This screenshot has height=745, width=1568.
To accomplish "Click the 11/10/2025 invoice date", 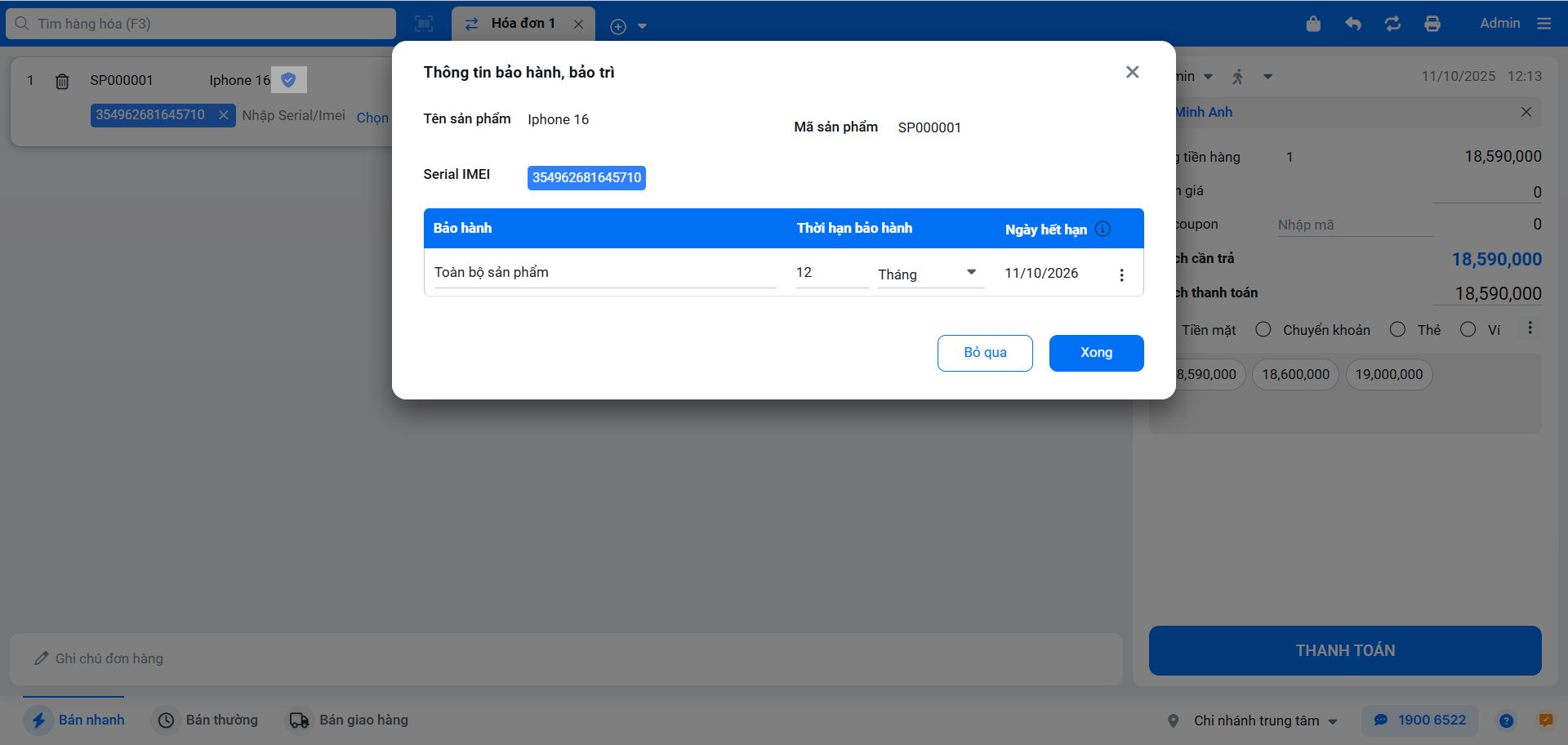I will tap(1459, 76).
